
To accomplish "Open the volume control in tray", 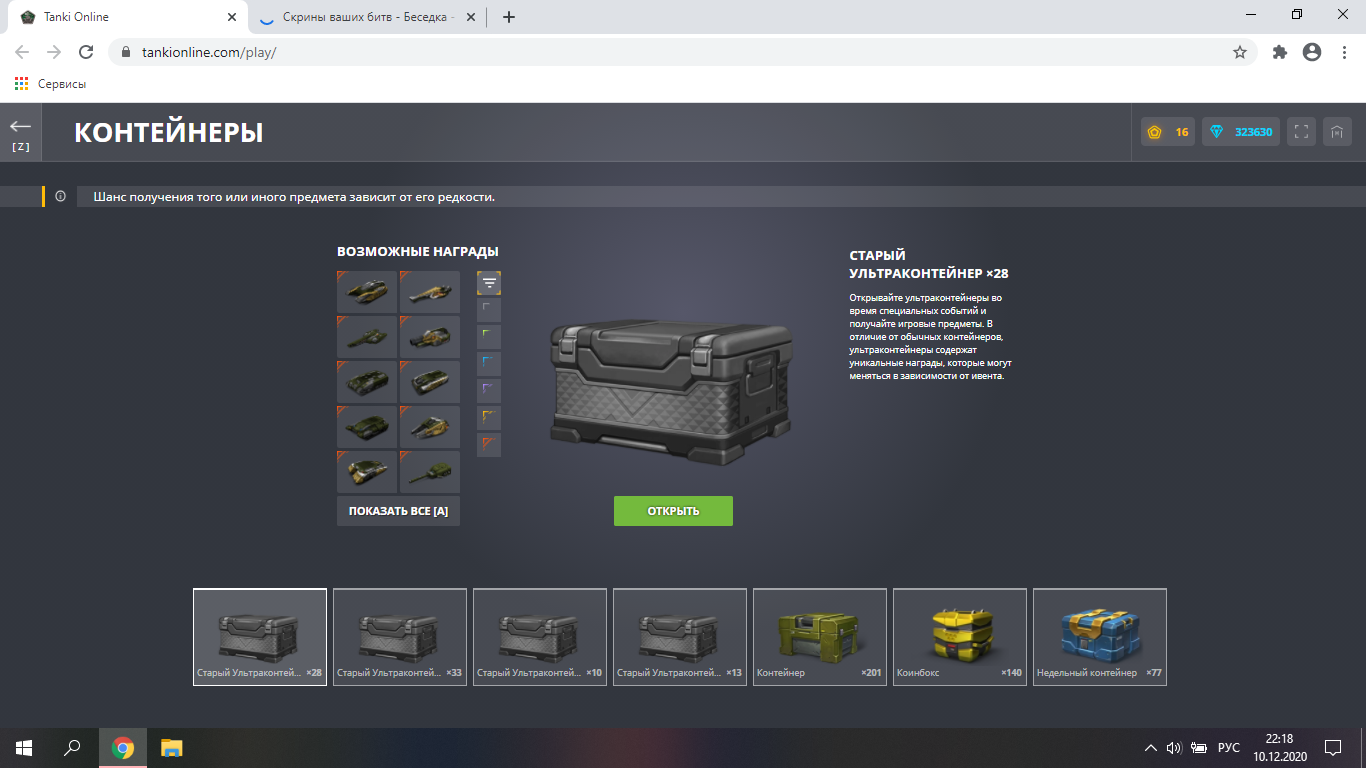I will point(1175,748).
